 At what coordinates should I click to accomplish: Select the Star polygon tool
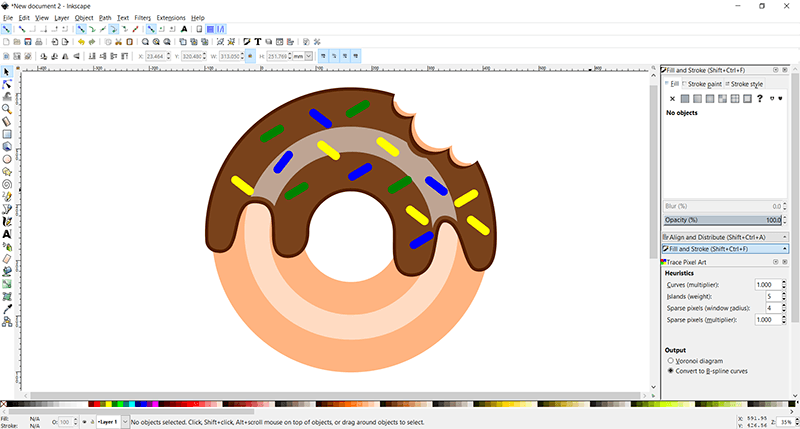coord(7,171)
